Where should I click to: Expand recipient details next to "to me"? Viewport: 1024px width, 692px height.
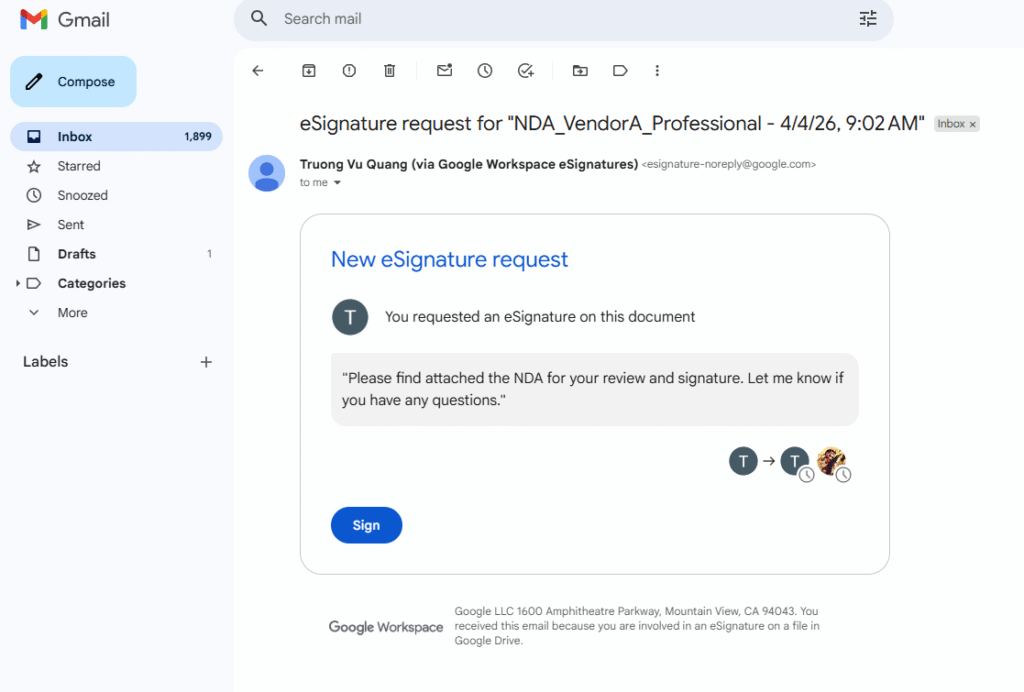coord(337,183)
